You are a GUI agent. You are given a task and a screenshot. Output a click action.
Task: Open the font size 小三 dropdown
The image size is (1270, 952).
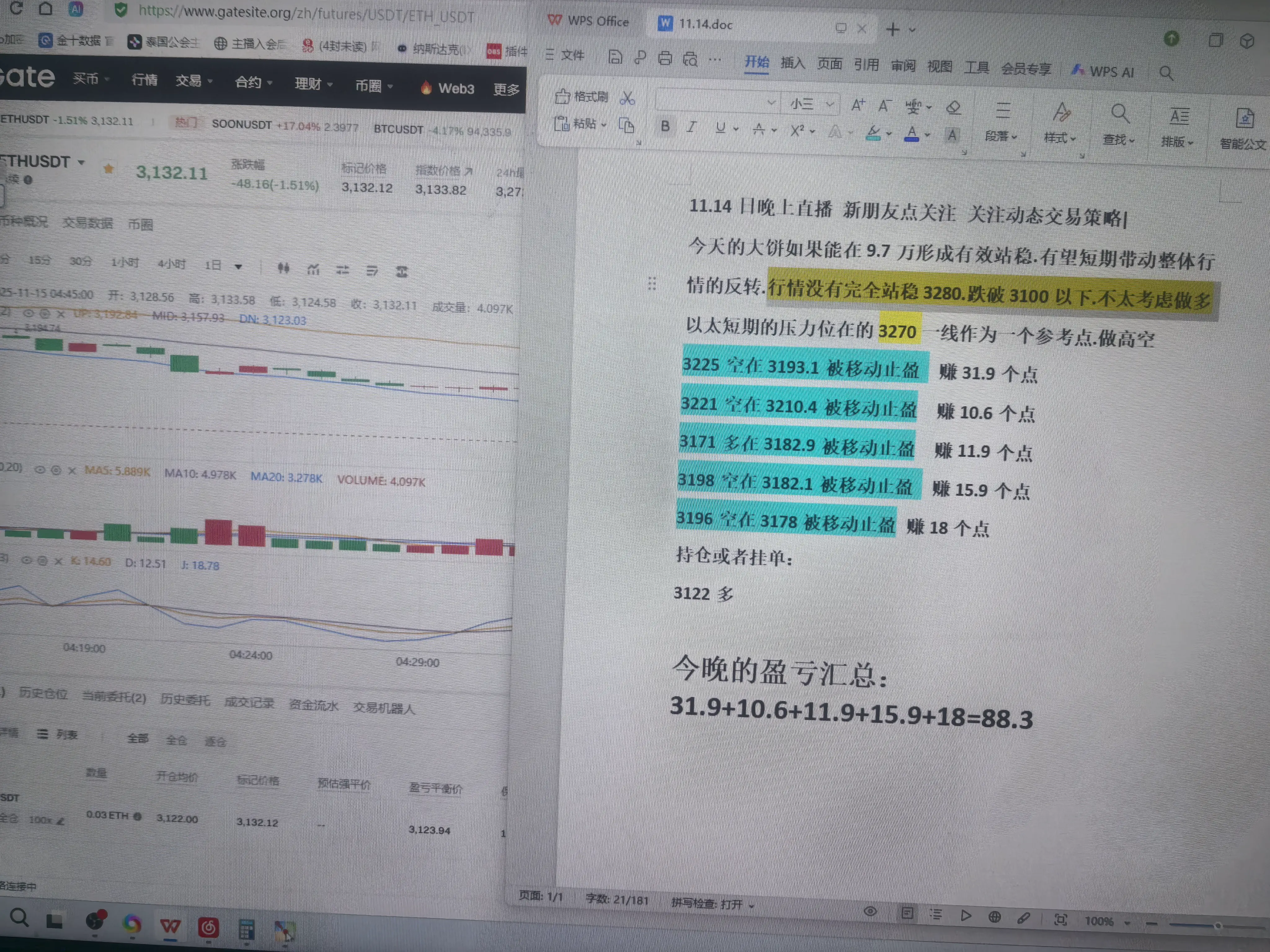[829, 104]
